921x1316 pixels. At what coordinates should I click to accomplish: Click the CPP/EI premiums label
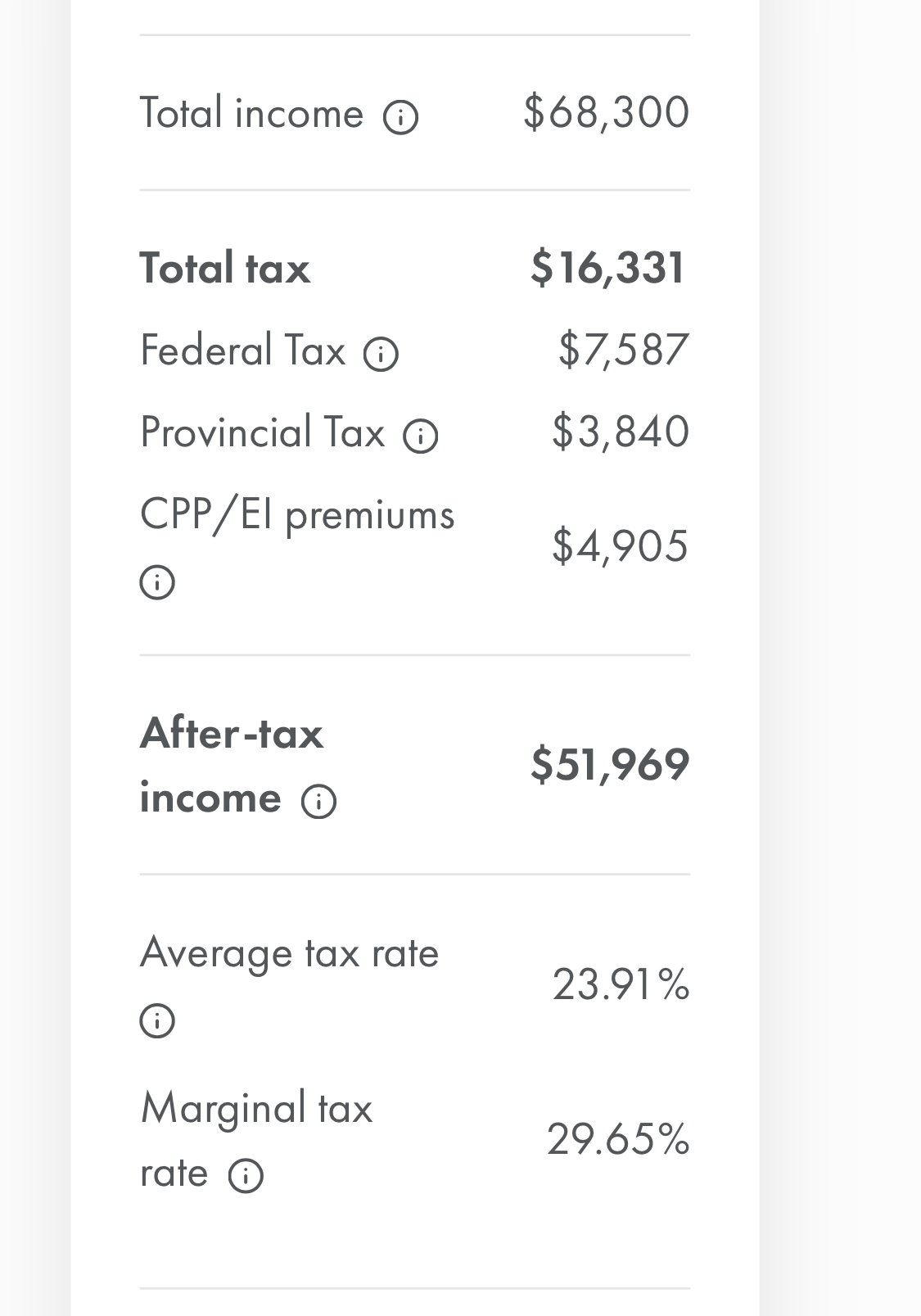(x=296, y=516)
